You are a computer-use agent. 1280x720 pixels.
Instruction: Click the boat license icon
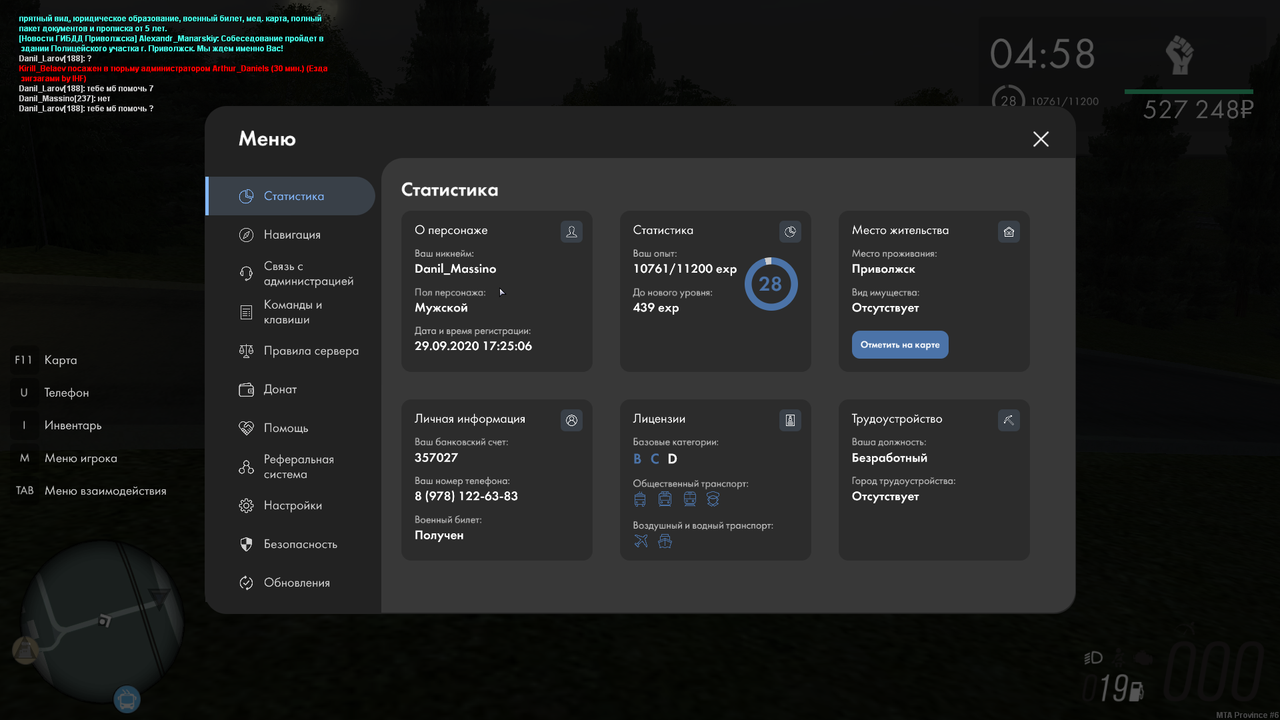click(x=665, y=541)
